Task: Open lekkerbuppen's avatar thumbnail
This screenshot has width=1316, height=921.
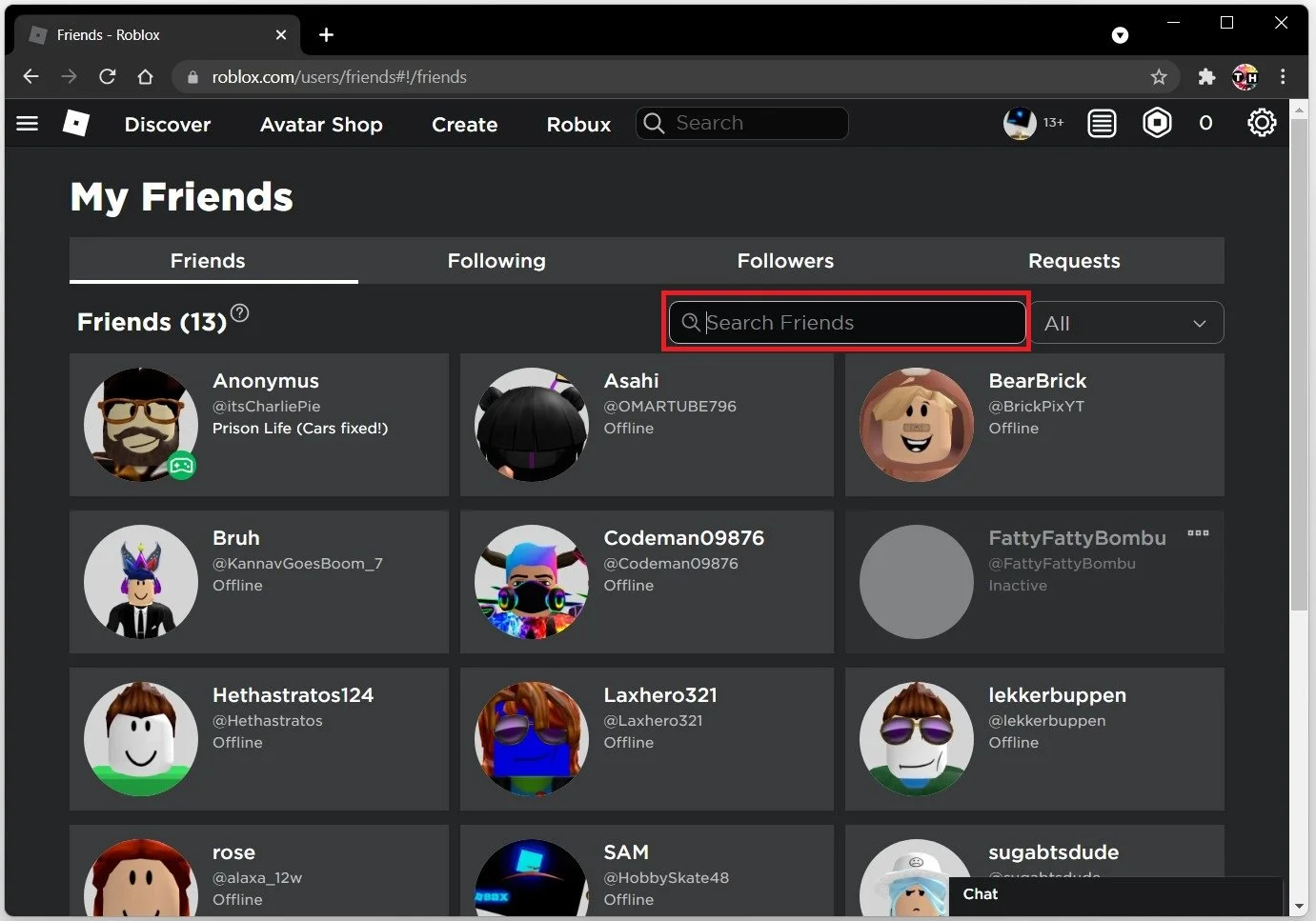Action: 917,739
